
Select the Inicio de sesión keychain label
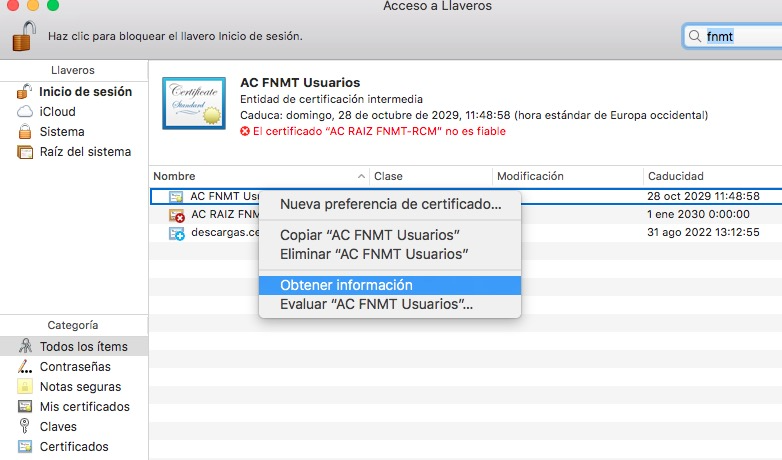tap(85, 92)
